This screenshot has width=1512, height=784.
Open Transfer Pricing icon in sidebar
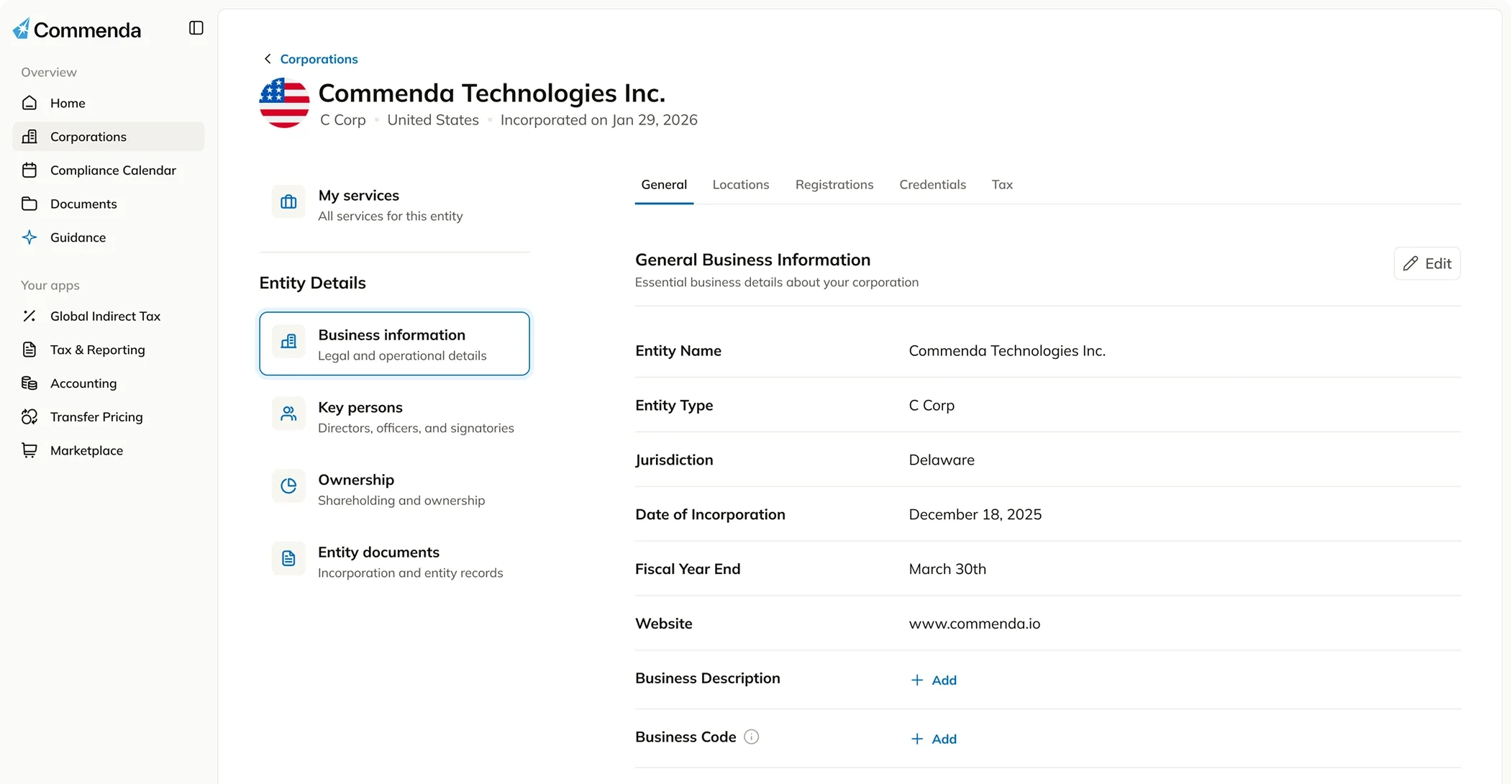[x=29, y=416]
